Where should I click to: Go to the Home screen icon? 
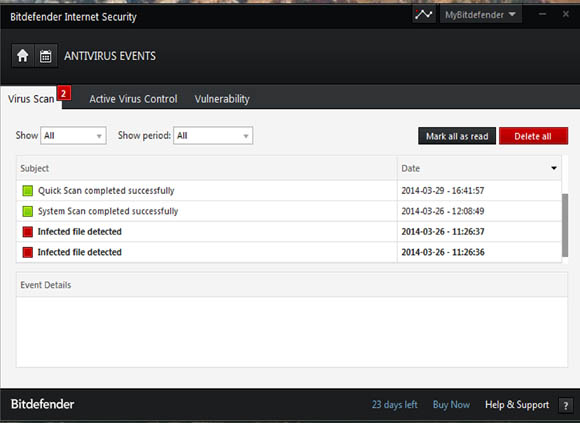tap(23, 56)
